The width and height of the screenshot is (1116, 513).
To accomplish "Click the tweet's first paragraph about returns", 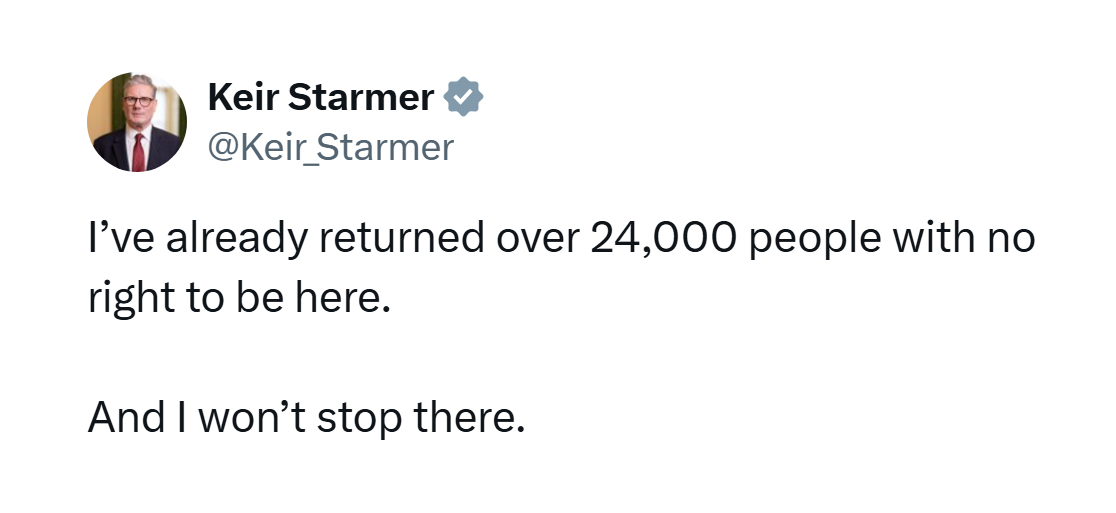I will coord(562,268).
